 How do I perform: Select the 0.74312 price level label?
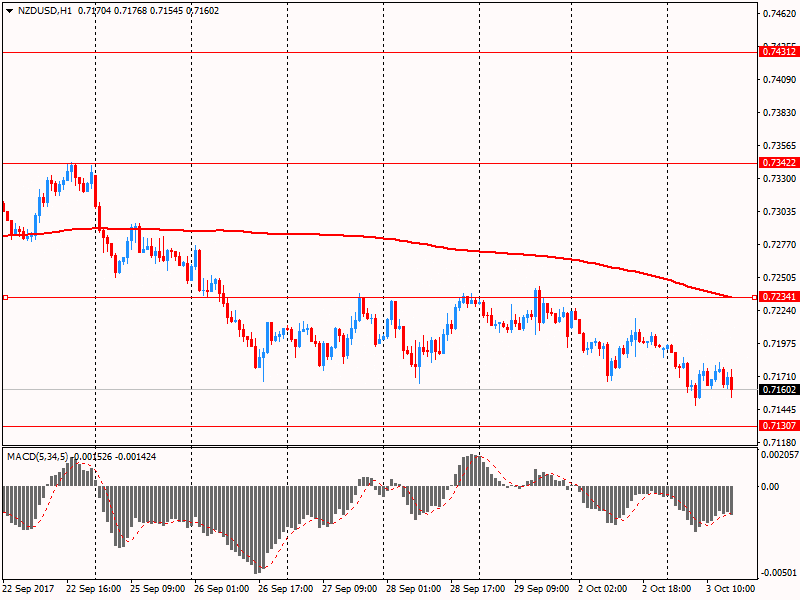[x=779, y=52]
